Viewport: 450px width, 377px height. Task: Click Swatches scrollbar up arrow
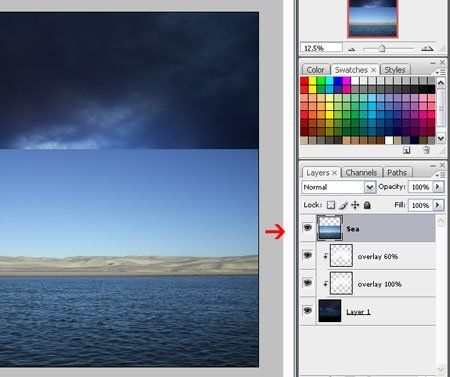coord(441,83)
